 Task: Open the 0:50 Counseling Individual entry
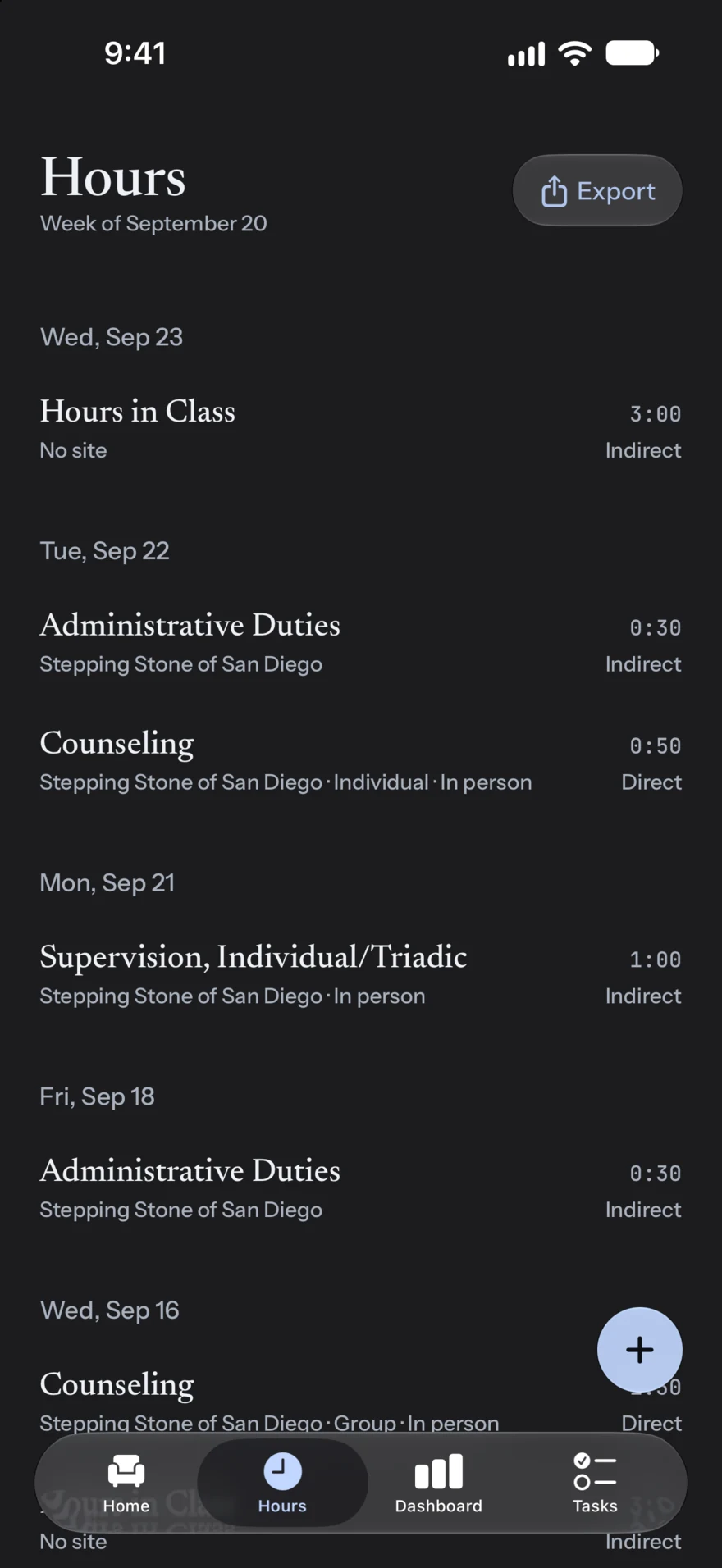coord(361,761)
